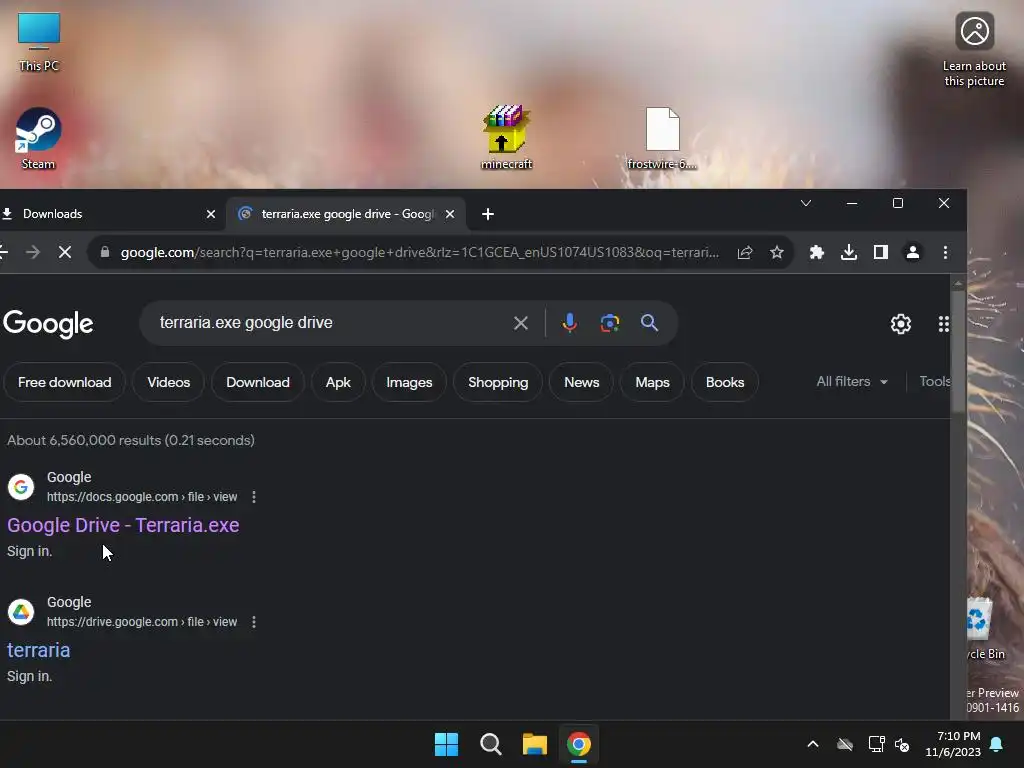Switch to Books results
Viewport: 1024px width, 768px height.
tap(725, 382)
